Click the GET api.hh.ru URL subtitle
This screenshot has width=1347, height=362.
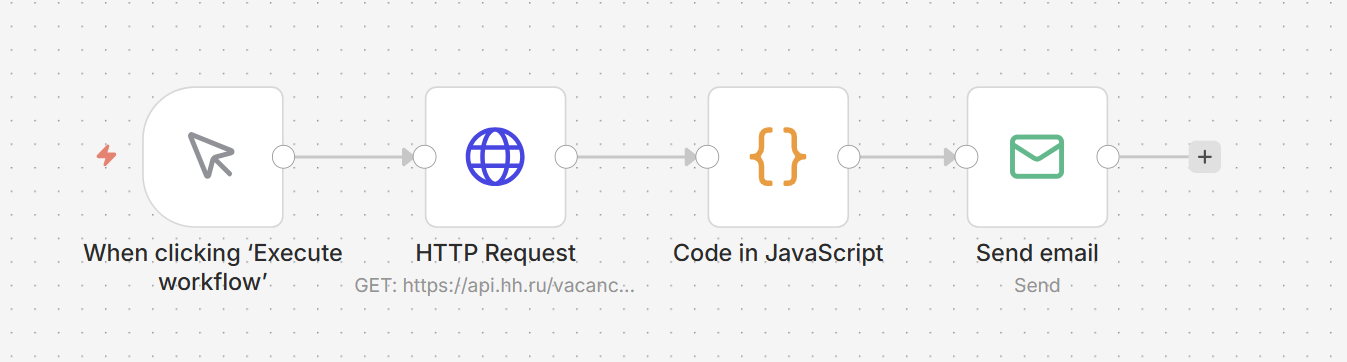click(495, 285)
